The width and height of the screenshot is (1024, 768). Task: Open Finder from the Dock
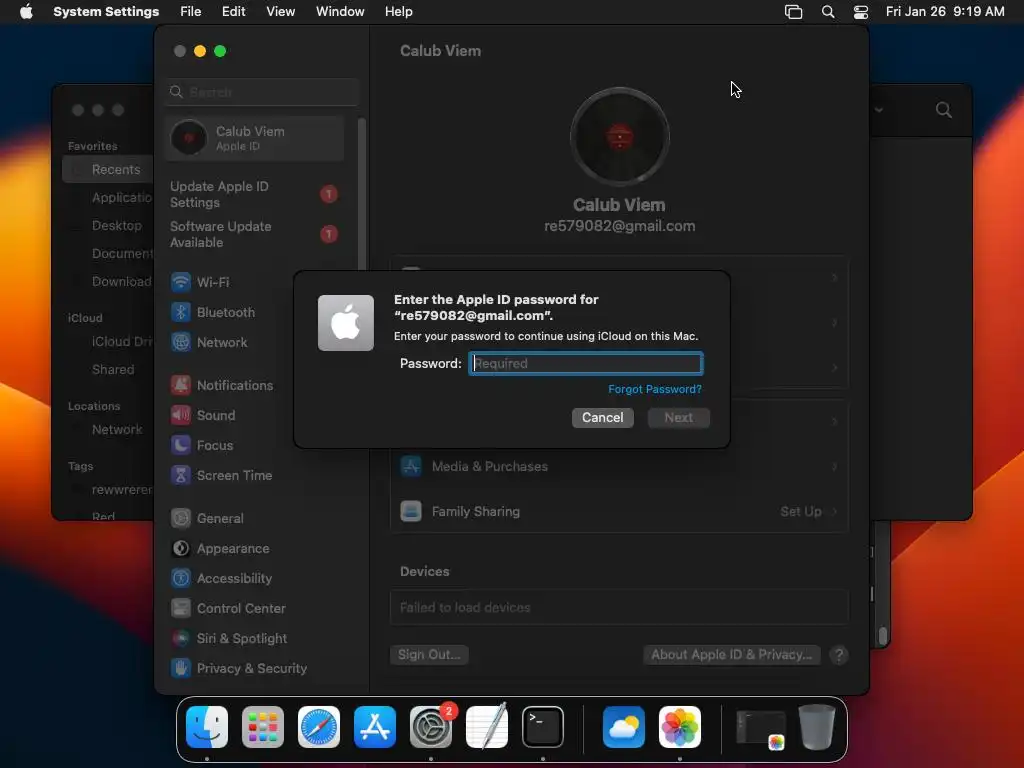(x=207, y=727)
